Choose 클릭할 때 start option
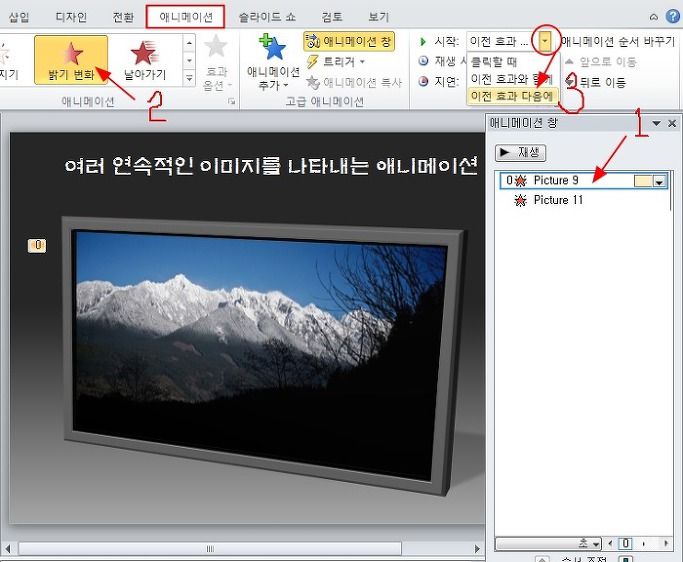Viewport: 683px width, 562px height. 494,62
